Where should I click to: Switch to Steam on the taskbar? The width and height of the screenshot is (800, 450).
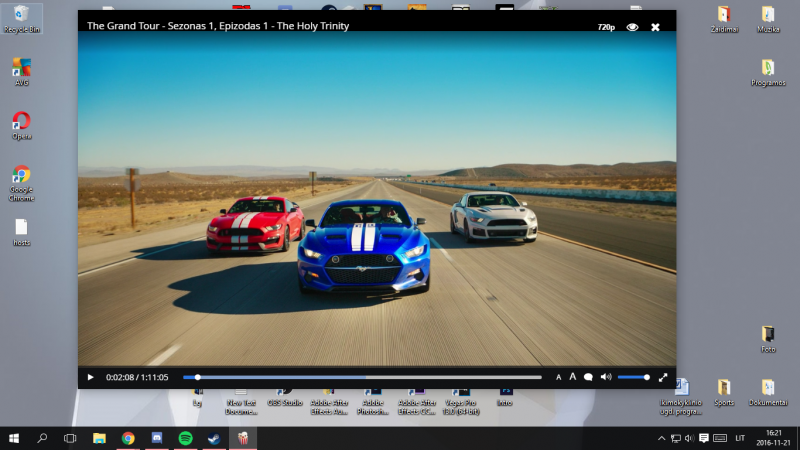pyautogui.click(x=214, y=438)
